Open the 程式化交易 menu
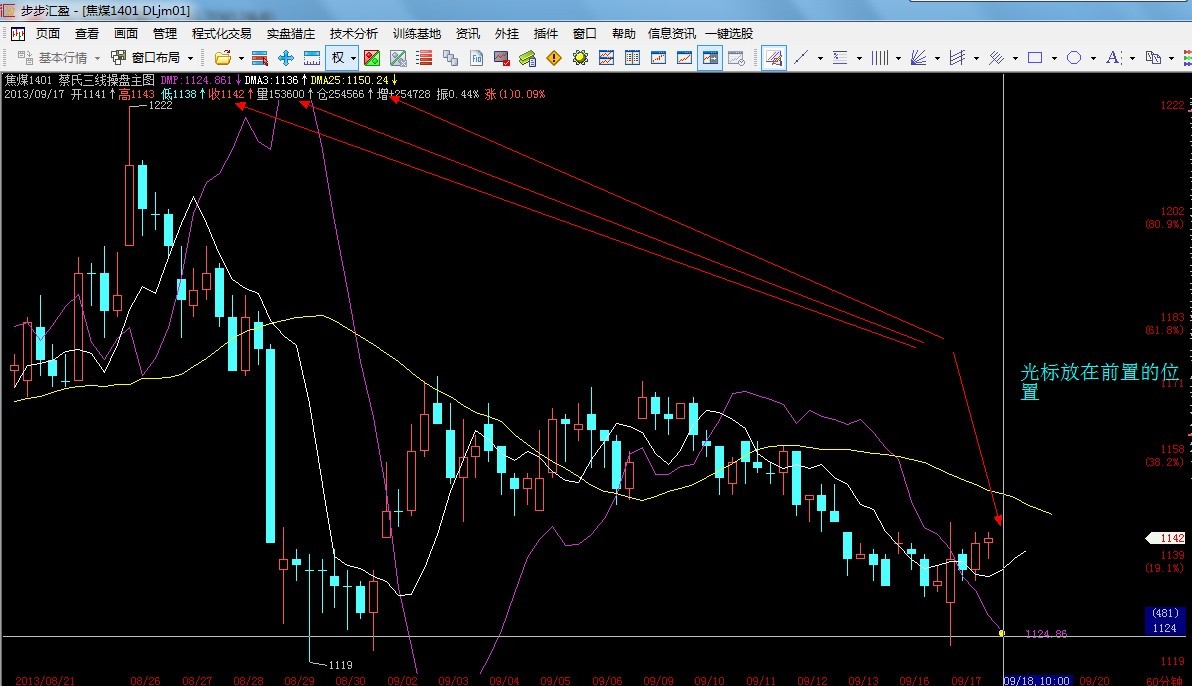 coord(222,33)
